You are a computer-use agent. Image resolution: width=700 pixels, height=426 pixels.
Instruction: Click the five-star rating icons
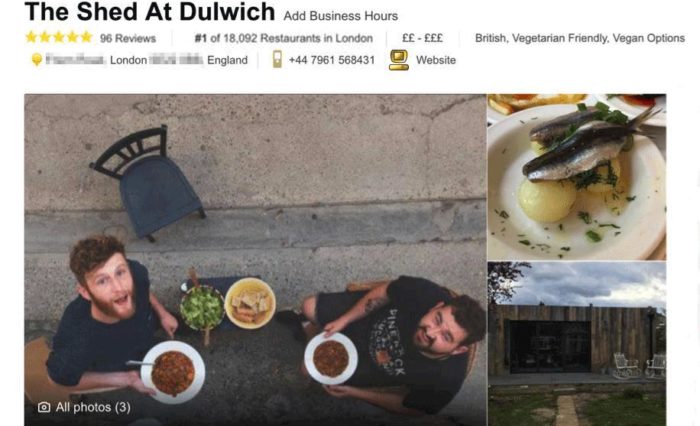(58, 37)
